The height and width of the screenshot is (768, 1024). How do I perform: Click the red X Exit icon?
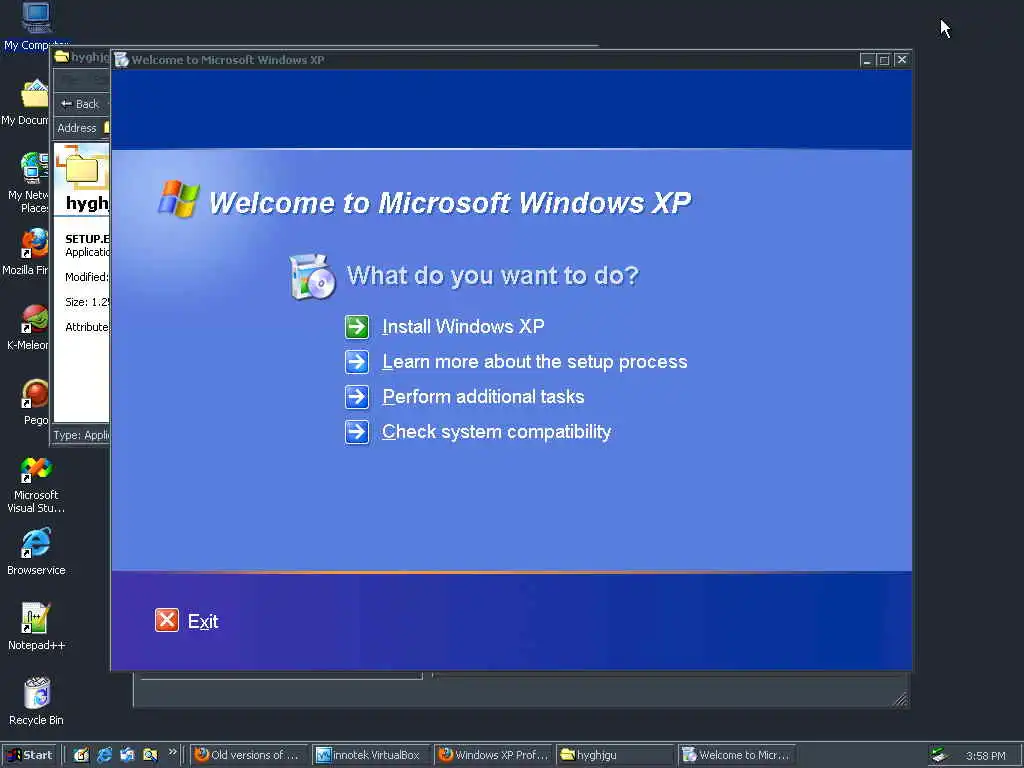point(167,620)
